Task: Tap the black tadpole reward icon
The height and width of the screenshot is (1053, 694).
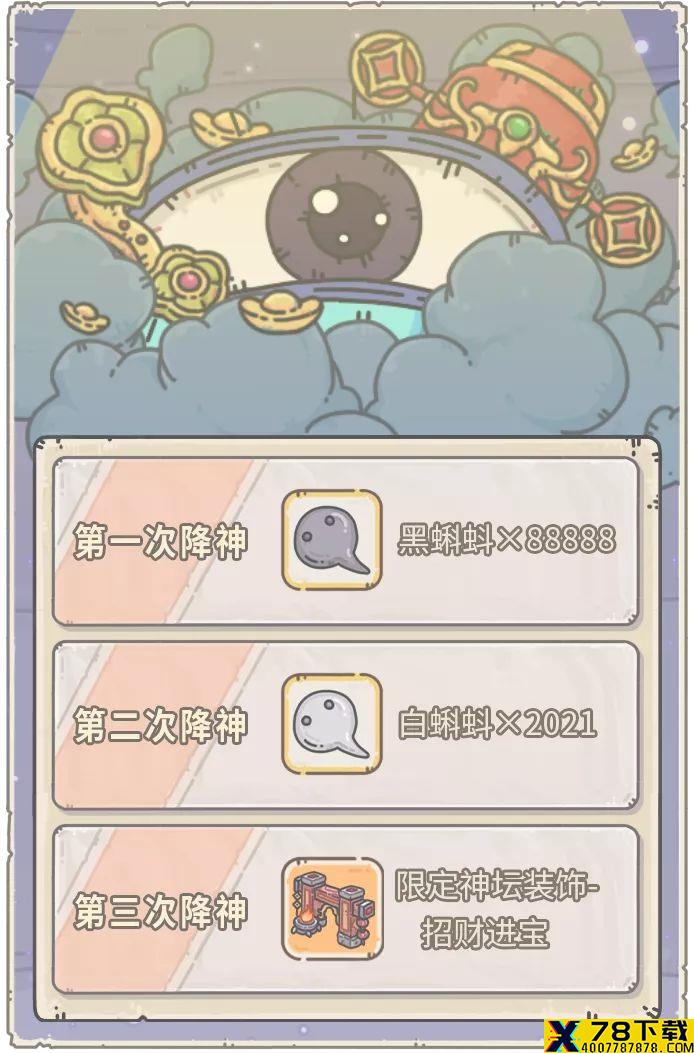Action: 331,541
